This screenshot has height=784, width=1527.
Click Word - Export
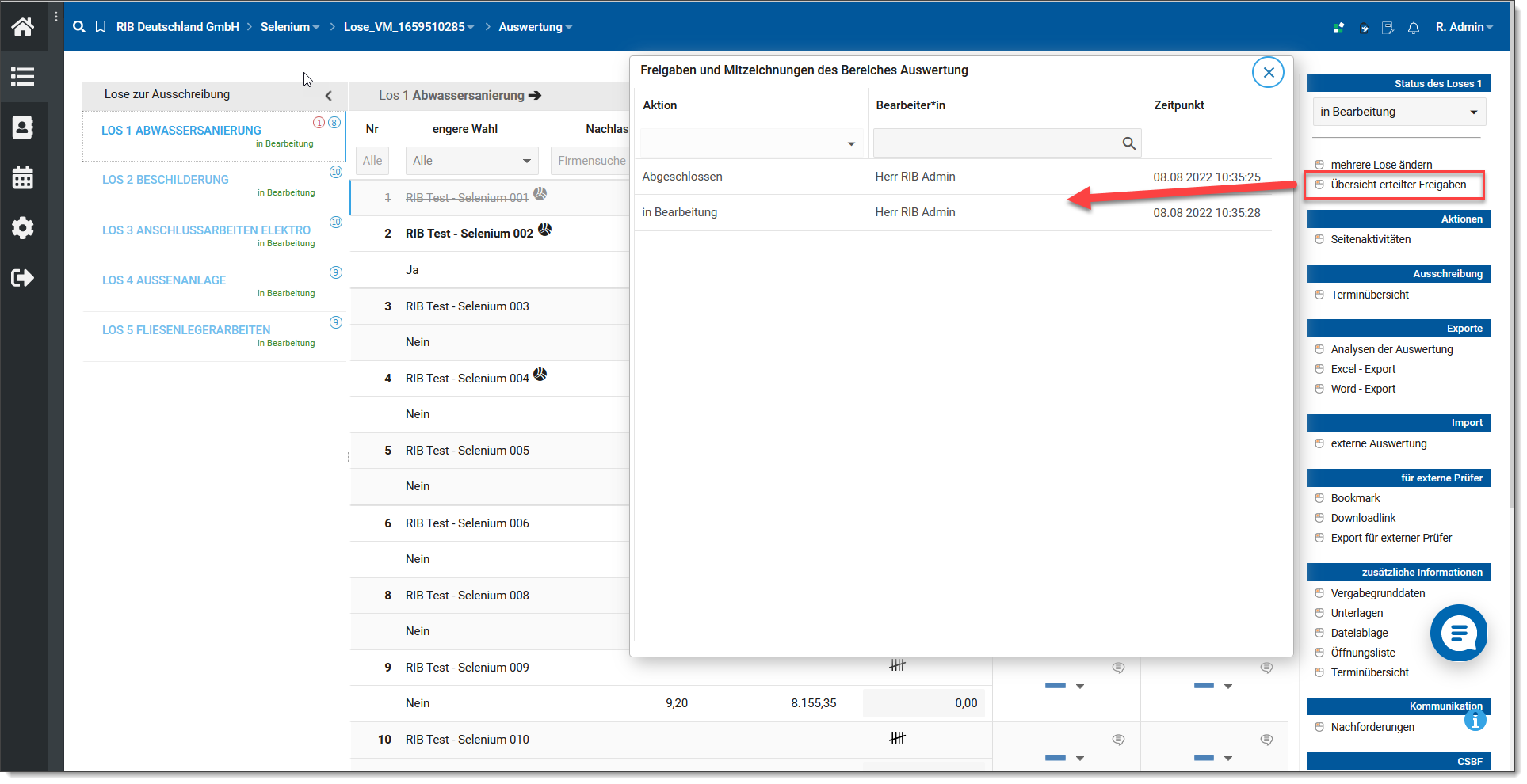pyautogui.click(x=1363, y=389)
